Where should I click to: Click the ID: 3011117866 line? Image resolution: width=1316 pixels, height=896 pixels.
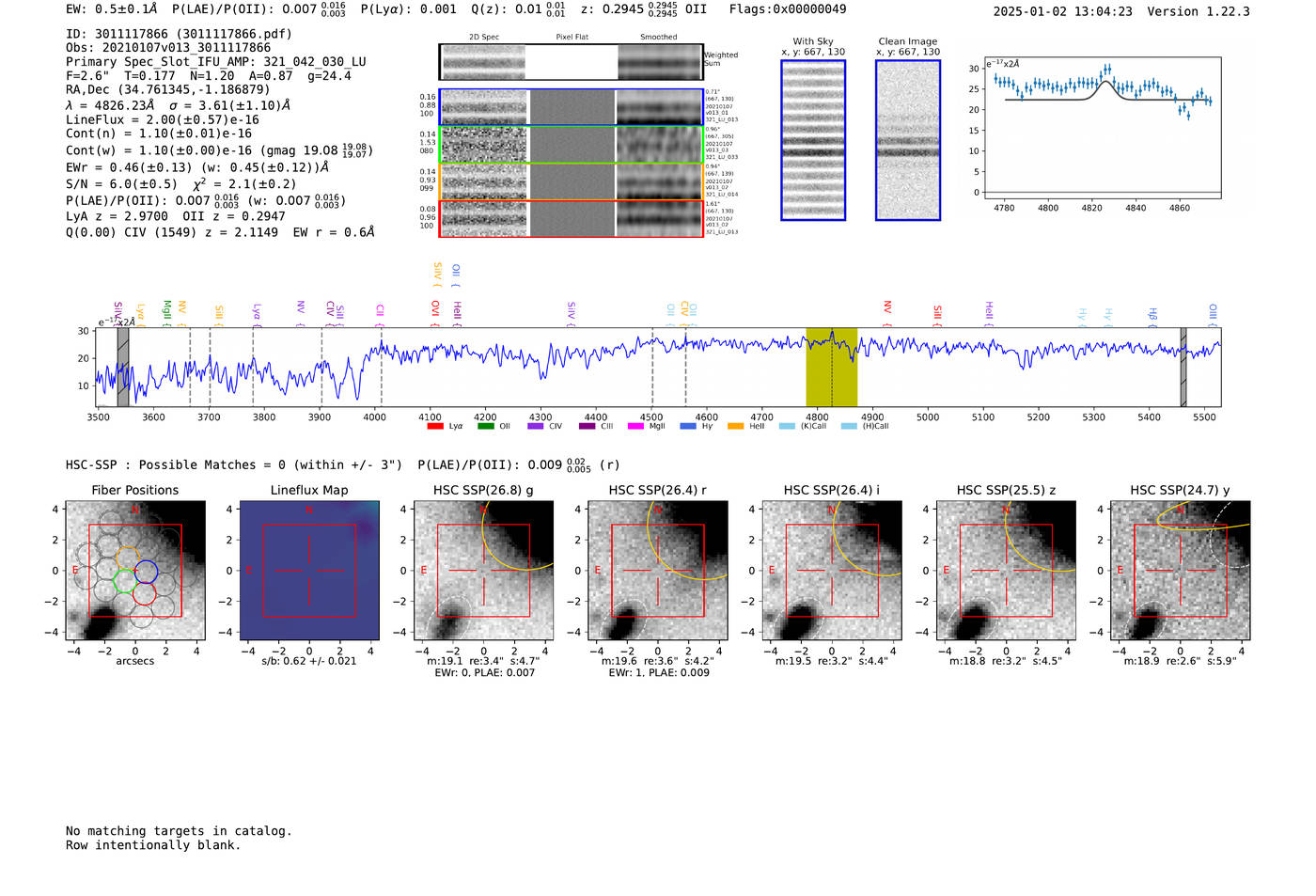[179, 34]
